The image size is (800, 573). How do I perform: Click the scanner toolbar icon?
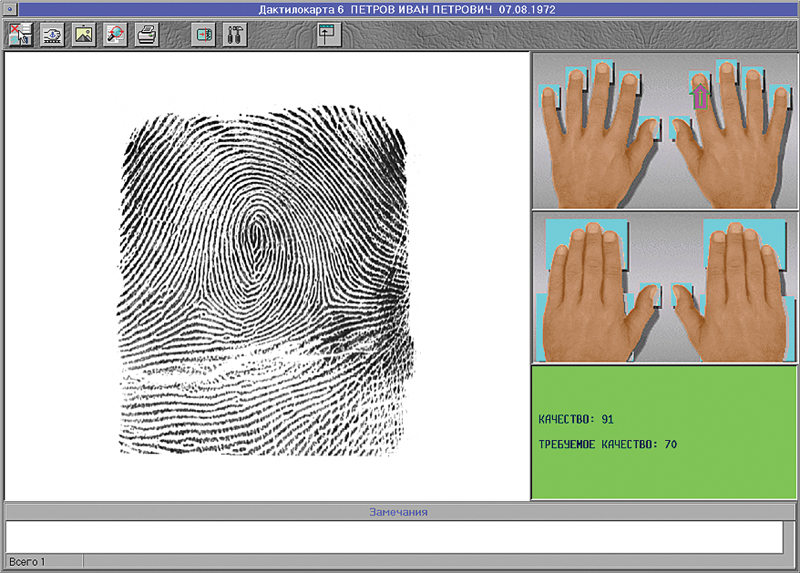pyautogui.click(x=52, y=35)
